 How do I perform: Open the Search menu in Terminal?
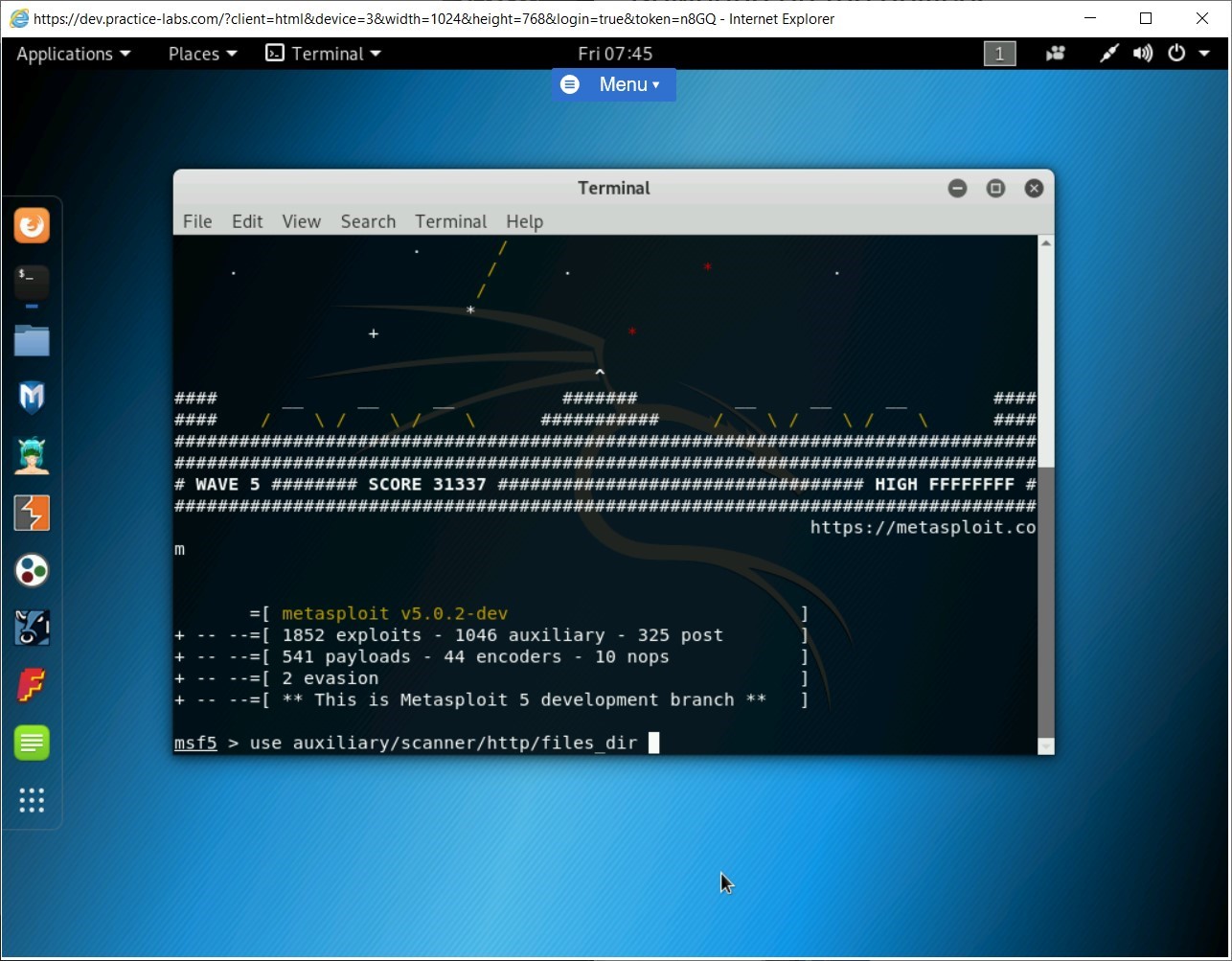(368, 221)
